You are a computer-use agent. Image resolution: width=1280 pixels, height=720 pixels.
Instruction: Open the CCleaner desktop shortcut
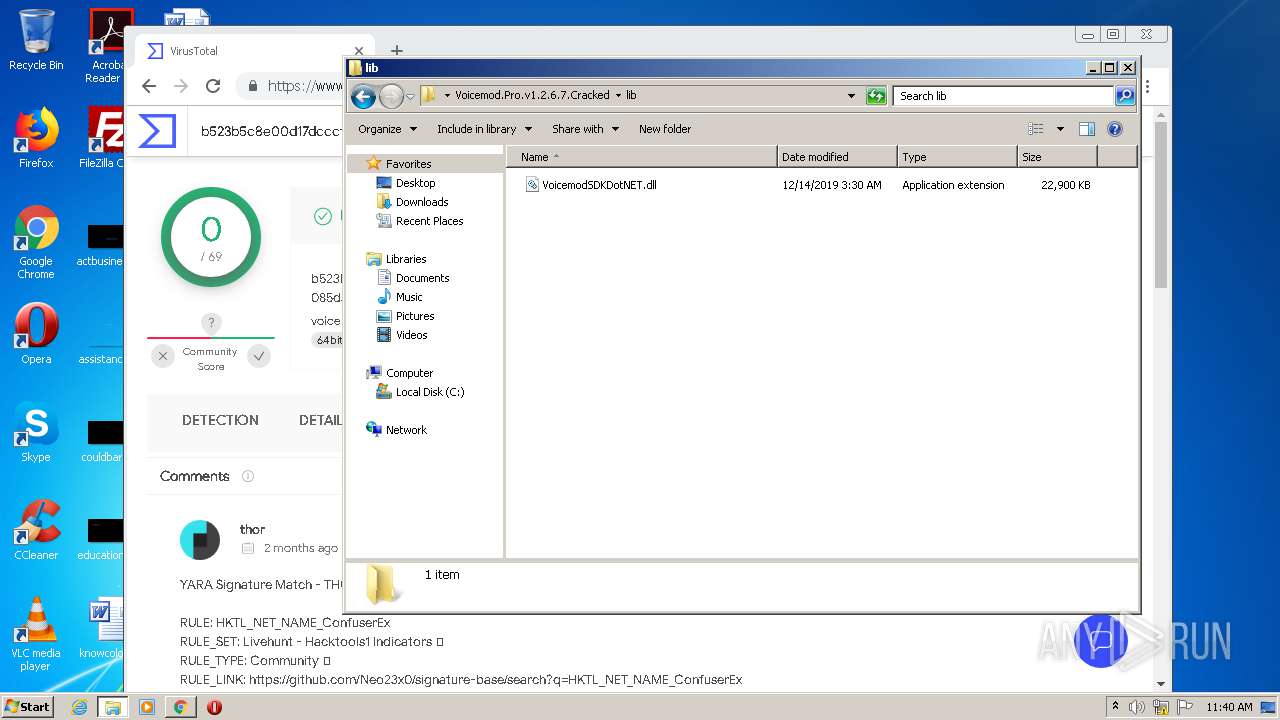pyautogui.click(x=36, y=530)
